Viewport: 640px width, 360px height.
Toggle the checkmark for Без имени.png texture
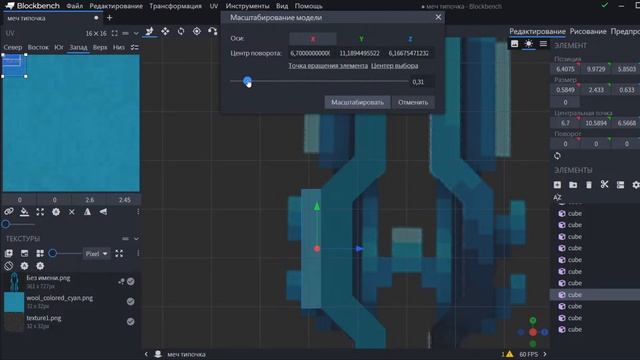(131, 282)
